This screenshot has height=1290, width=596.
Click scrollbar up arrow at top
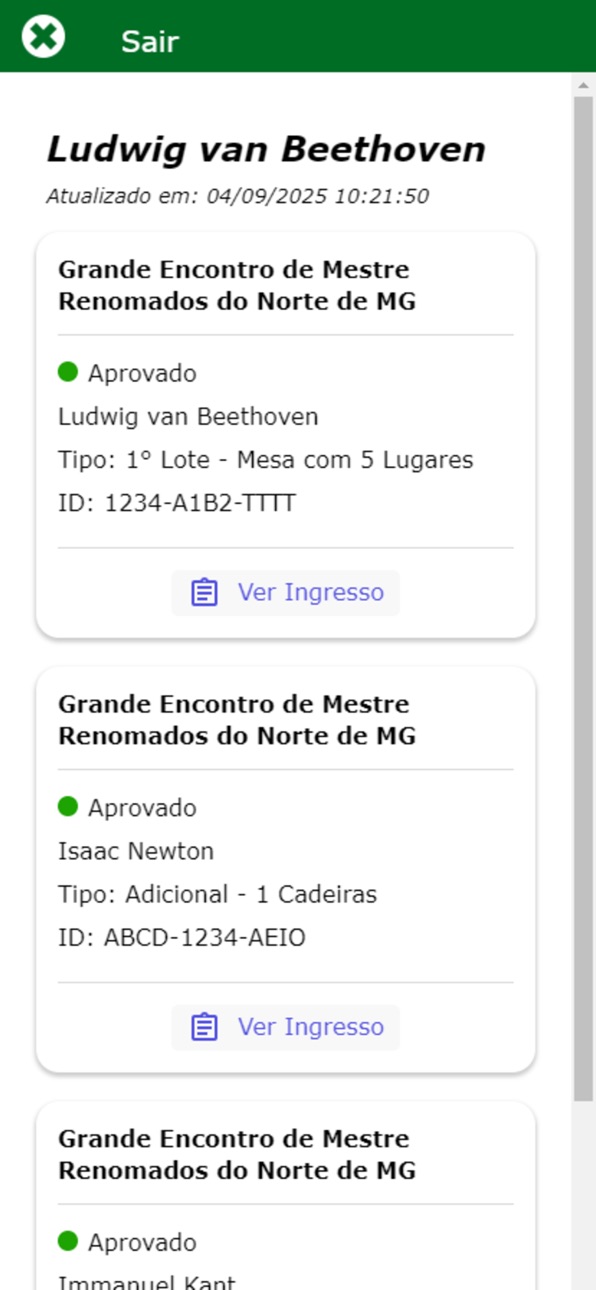pos(583,85)
